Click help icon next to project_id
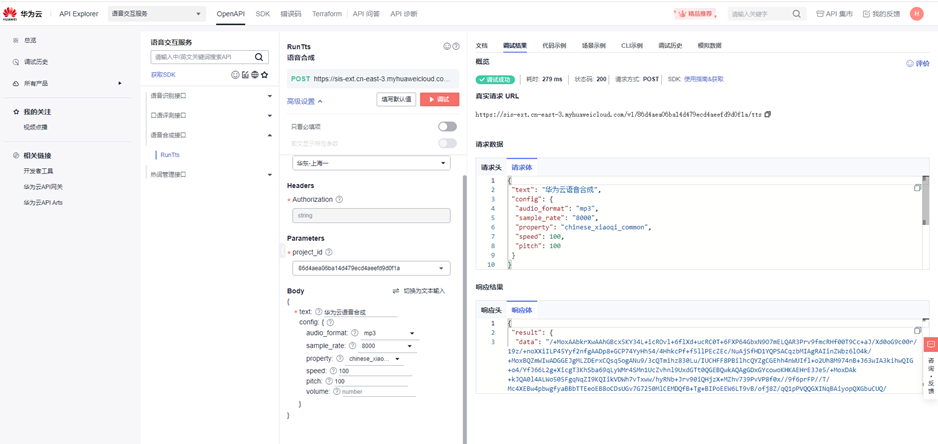The image size is (938, 444). coord(328,253)
